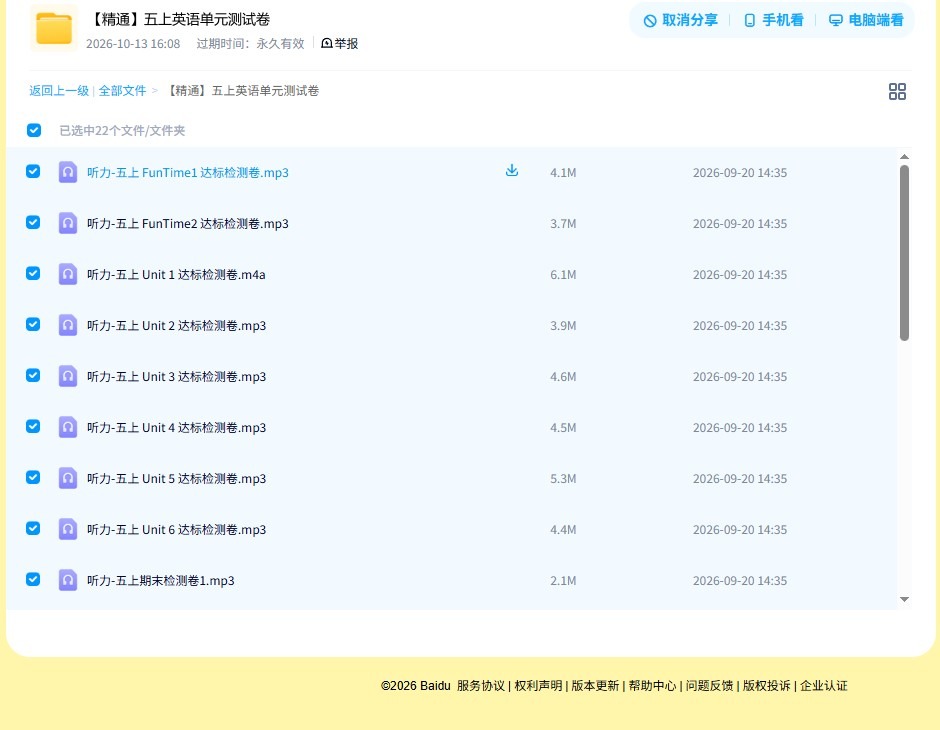Open 服务协议 footer link
The width and height of the screenshot is (940, 730).
click(481, 686)
